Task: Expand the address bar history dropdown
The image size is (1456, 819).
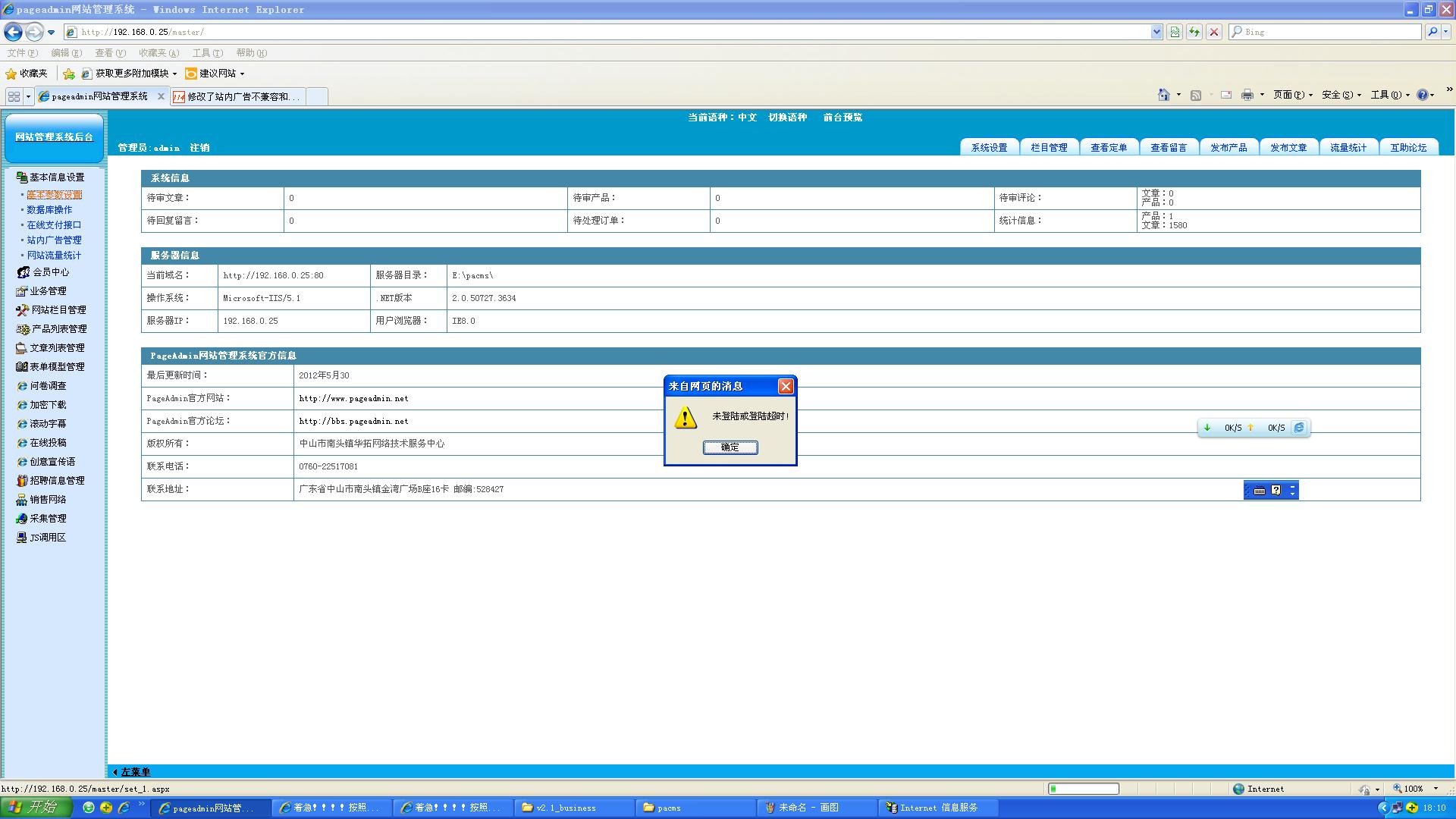Action: (x=1156, y=32)
